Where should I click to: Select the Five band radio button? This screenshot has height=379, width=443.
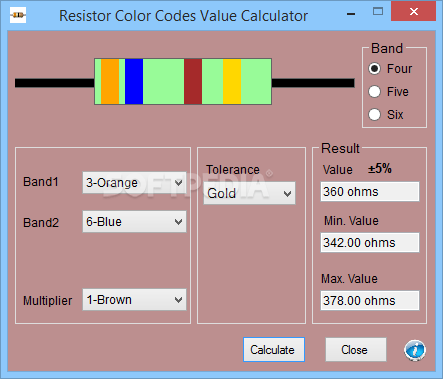[374, 91]
